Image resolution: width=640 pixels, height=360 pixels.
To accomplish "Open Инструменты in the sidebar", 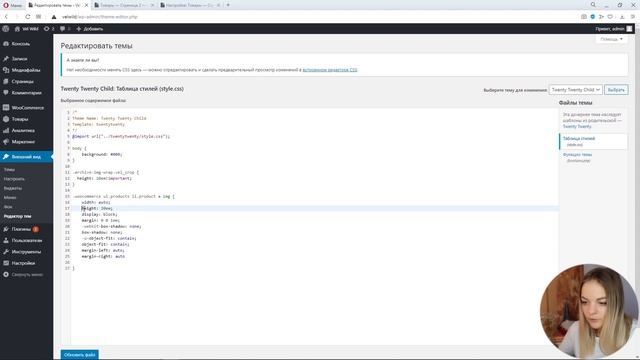I will [27, 252].
